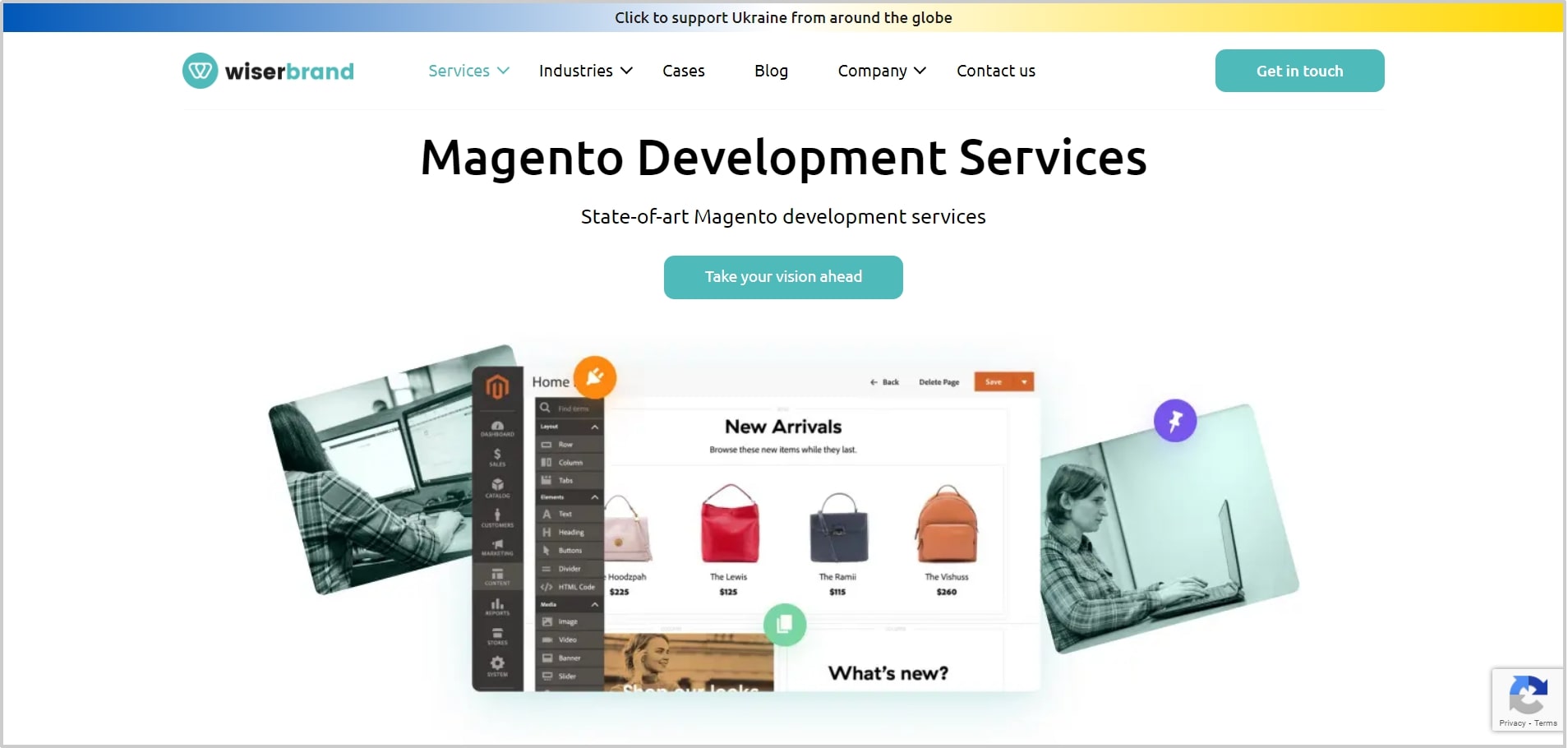Expand the Services dropdown menu
The image size is (1568, 748).
(468, 71)
